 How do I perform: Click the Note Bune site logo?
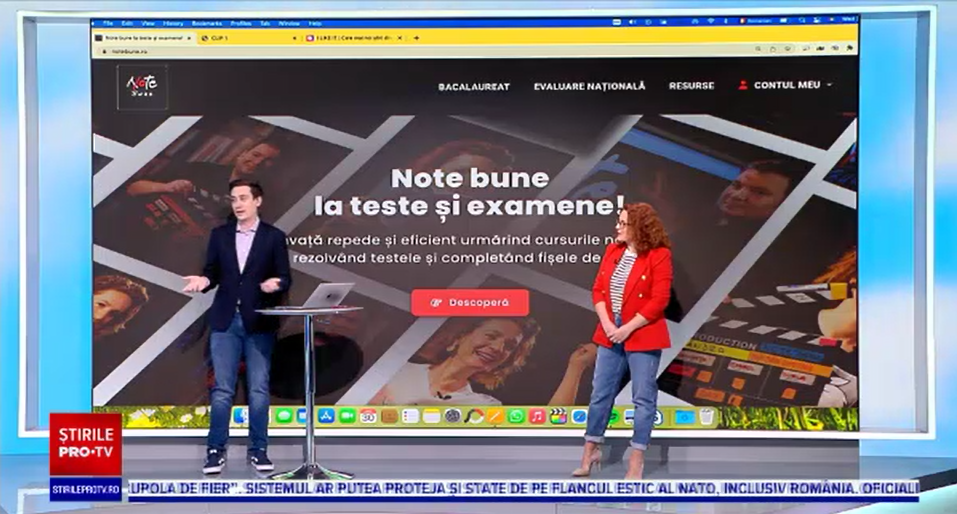141,86
